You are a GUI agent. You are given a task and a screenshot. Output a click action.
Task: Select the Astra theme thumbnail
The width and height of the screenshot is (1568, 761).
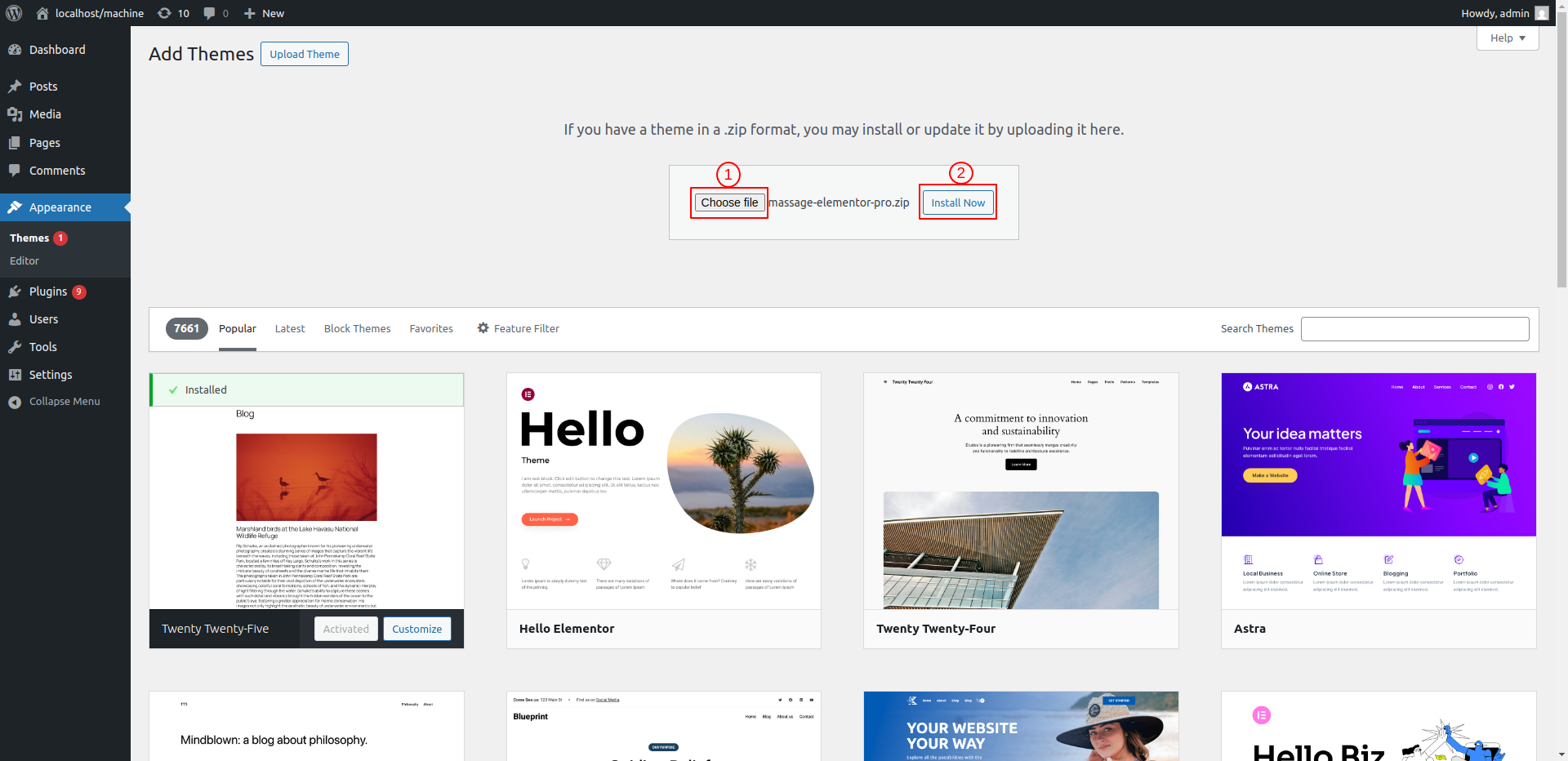click(1379, 491)
